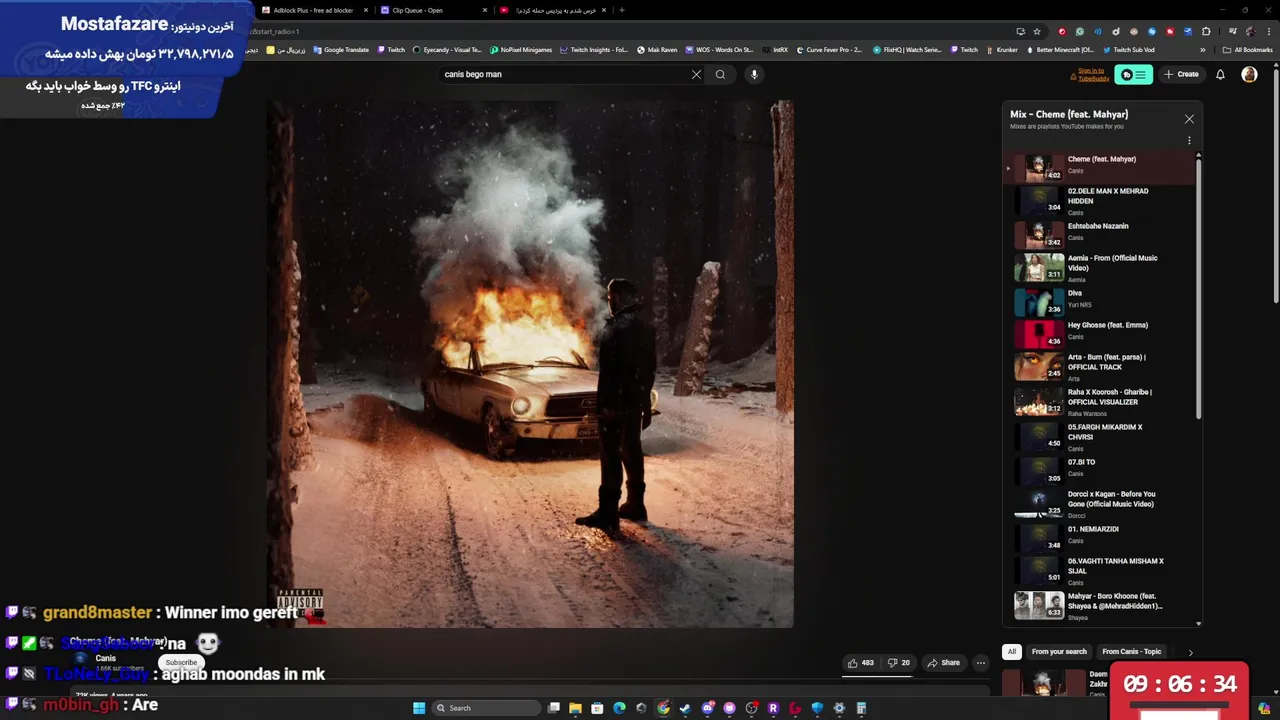Bookmark this page with the star icon

1037,31
